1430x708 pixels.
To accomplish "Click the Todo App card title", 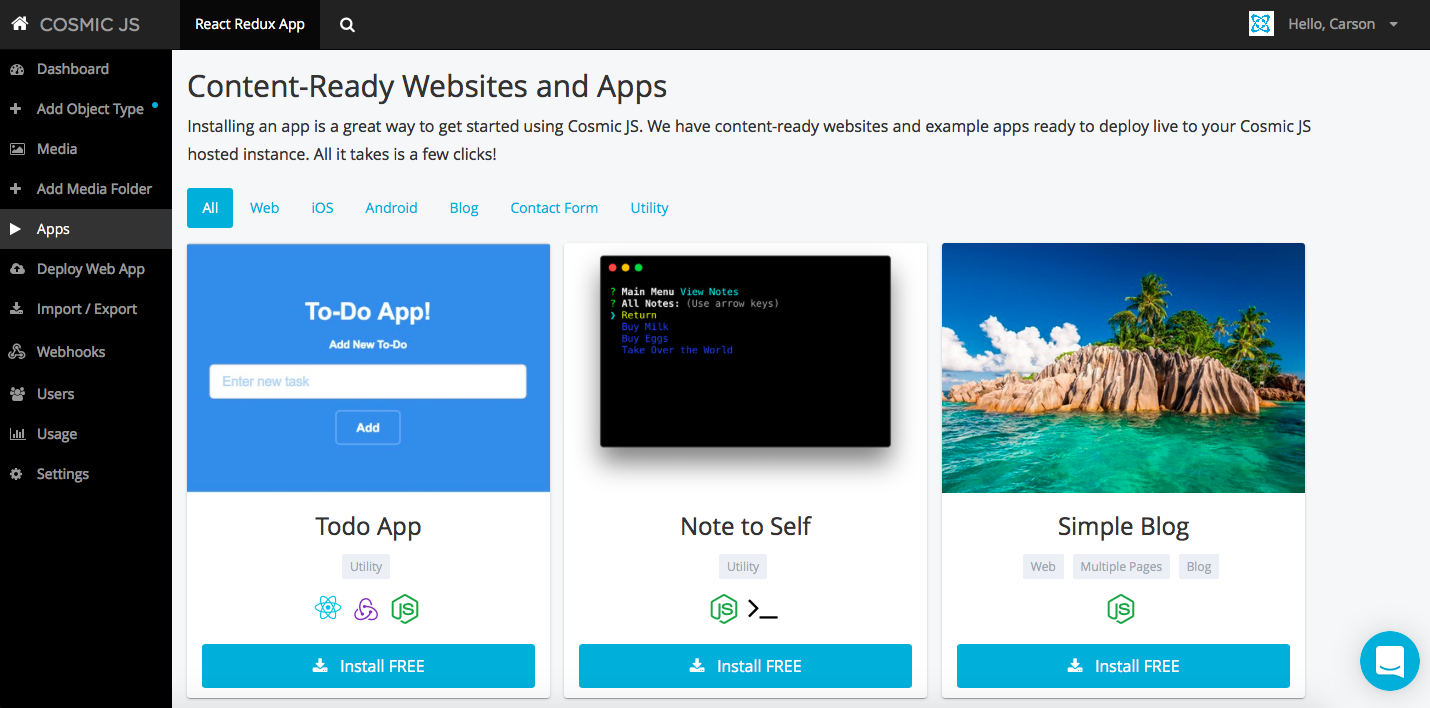I will 368,526.
